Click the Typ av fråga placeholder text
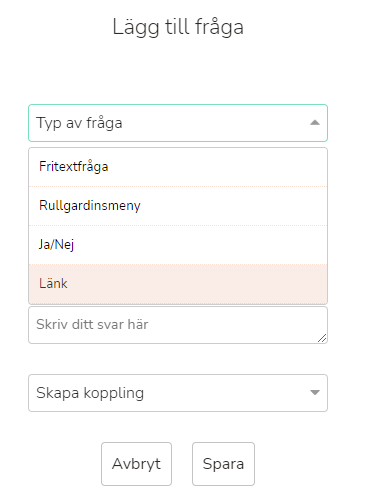 pos(79,123)
